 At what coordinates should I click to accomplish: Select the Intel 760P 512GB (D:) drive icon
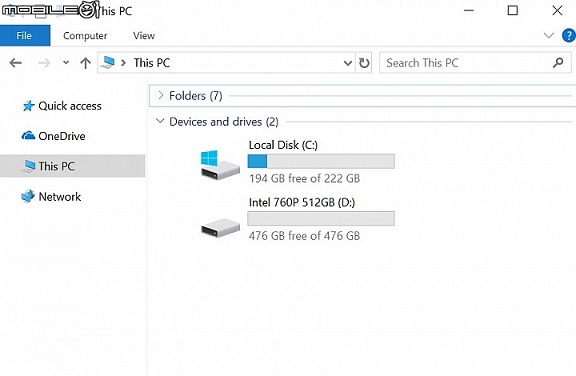click(220, 227)
